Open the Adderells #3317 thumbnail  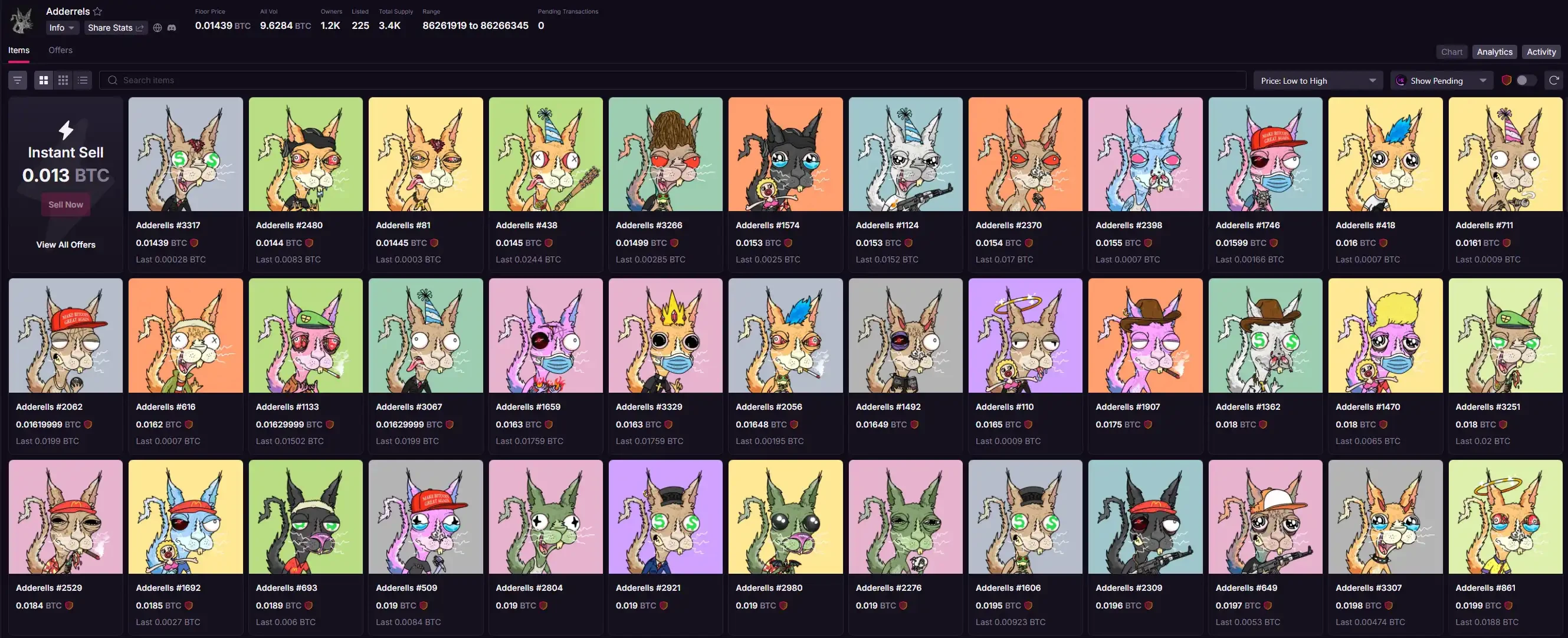[x=186, y=154]
